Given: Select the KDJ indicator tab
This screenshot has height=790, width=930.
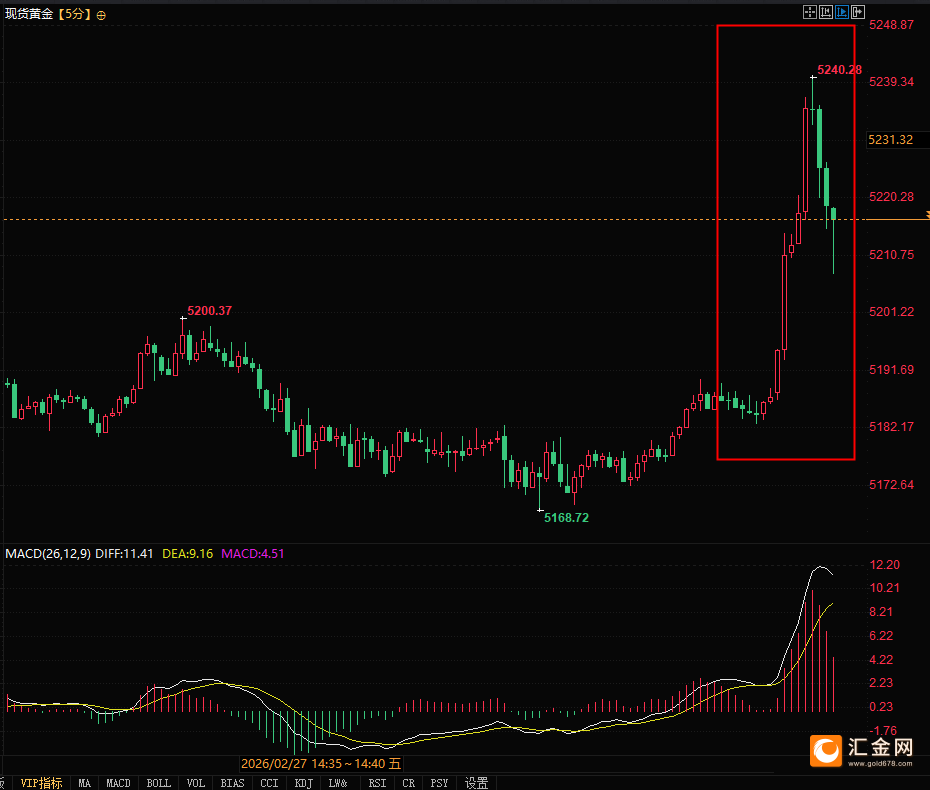Looking at the screenshot, I should (304, 783).
